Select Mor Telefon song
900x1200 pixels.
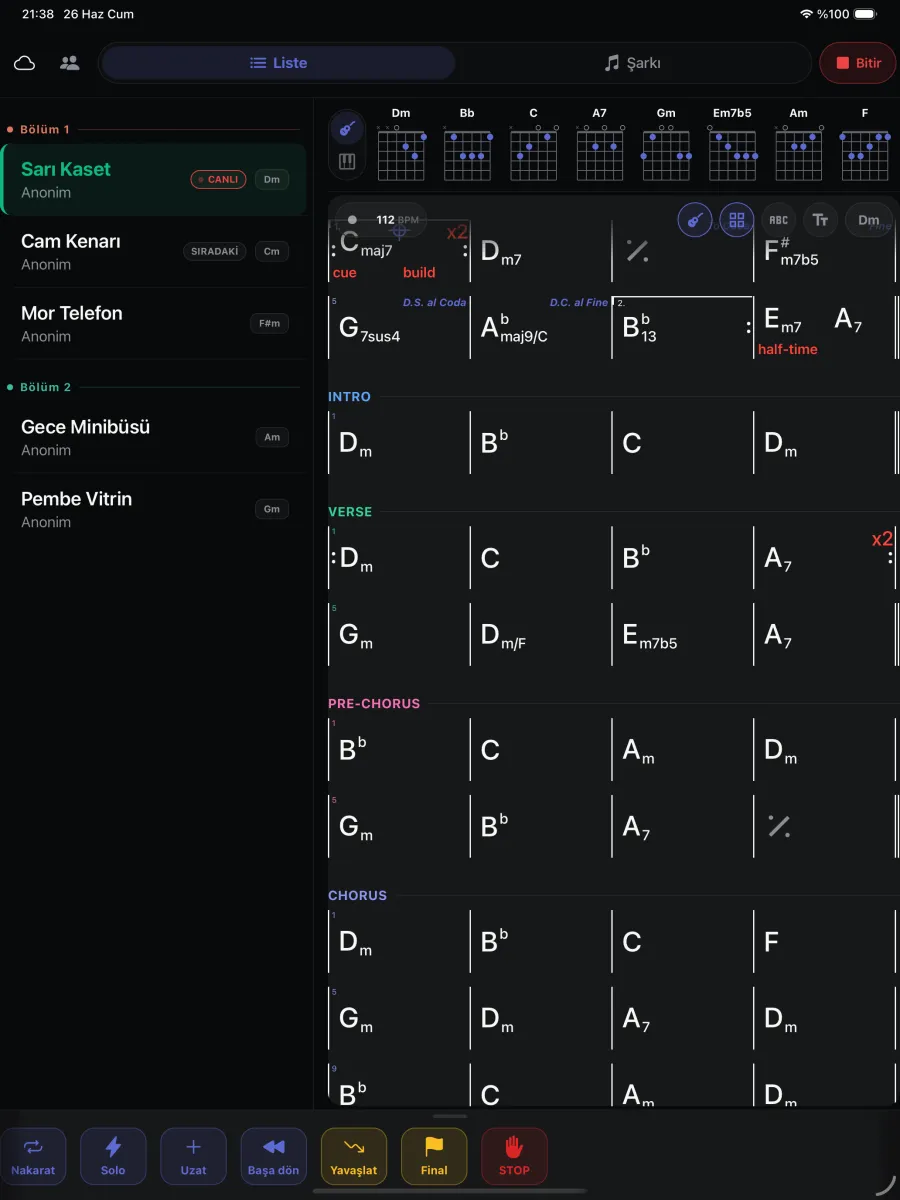click(154, 324)
